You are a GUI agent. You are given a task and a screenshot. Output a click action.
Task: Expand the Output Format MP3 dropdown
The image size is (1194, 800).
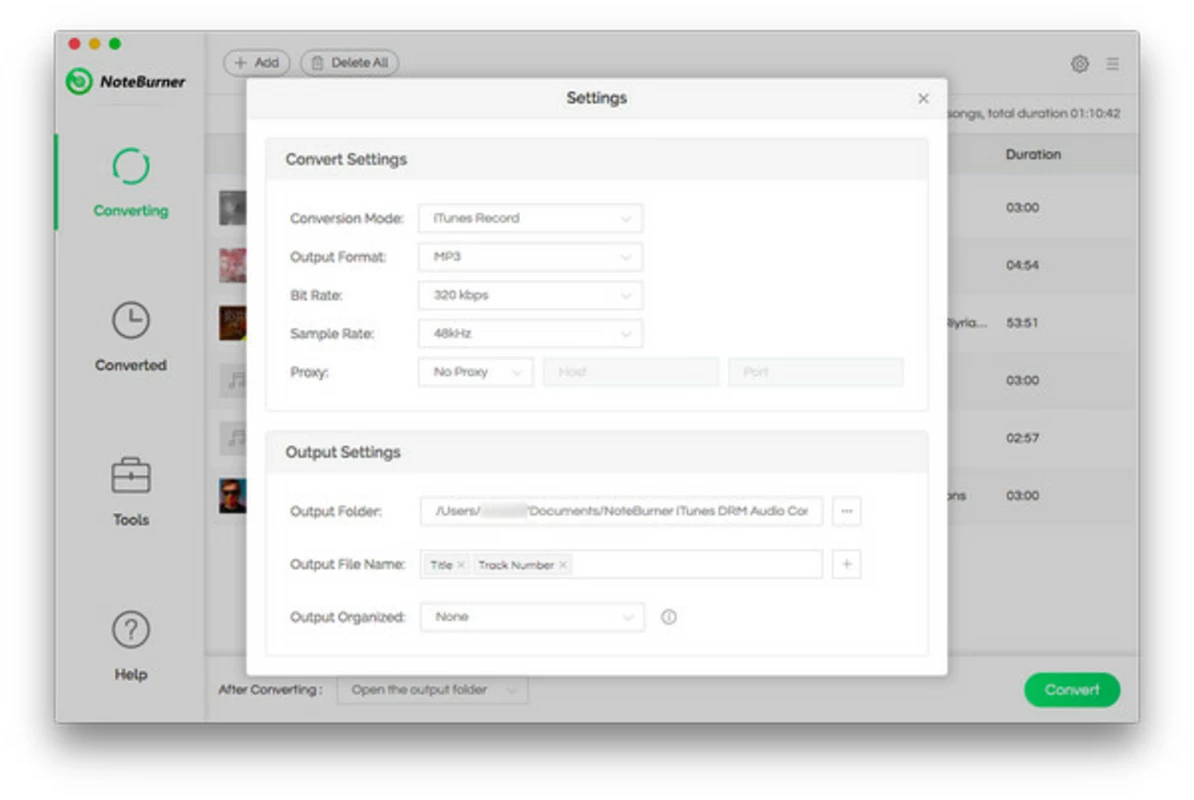click(x=530, y=257)
